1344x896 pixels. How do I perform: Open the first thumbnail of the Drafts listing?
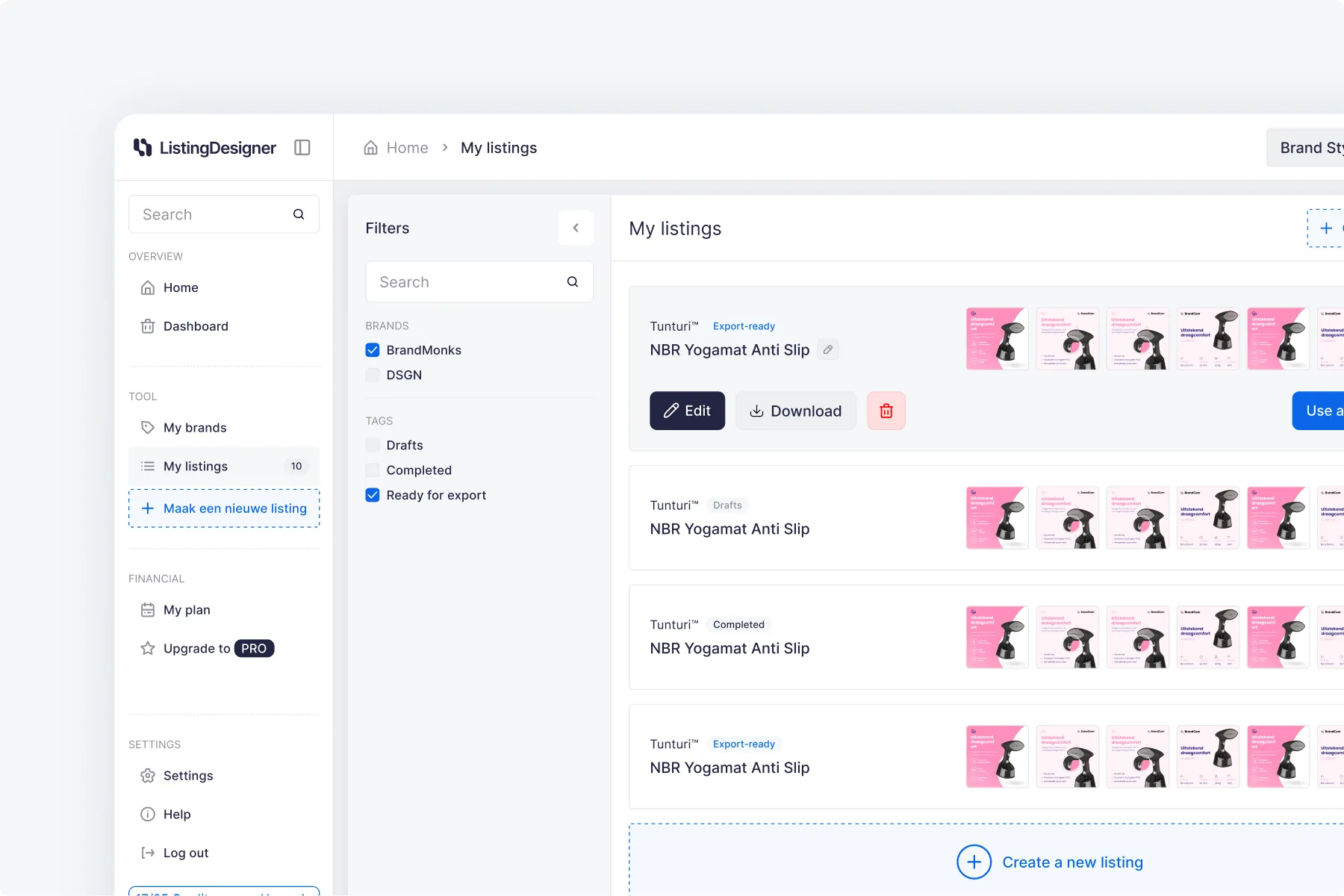tap(997, 517)
